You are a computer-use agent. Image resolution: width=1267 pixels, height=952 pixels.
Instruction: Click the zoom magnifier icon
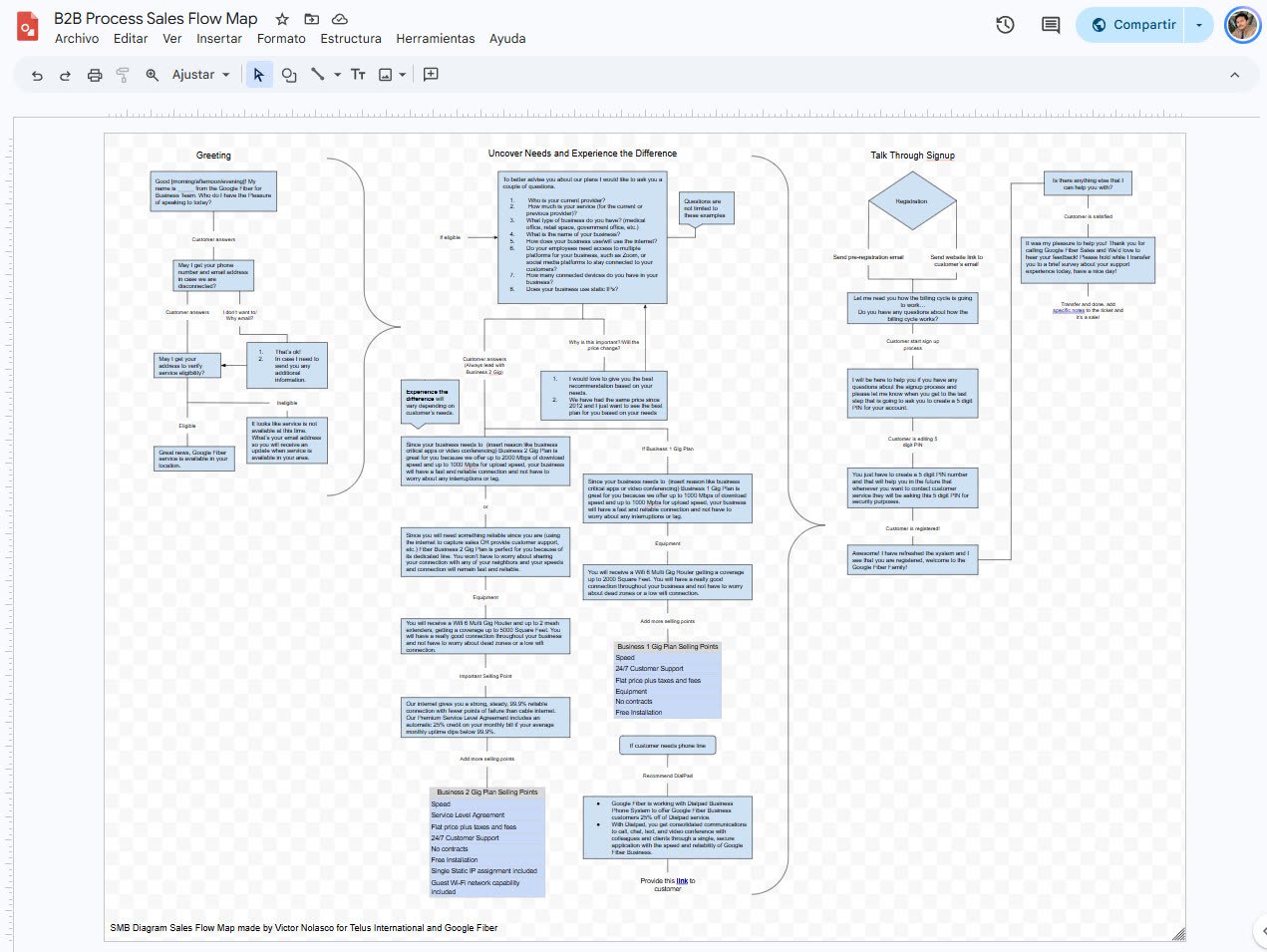[153, 75]
